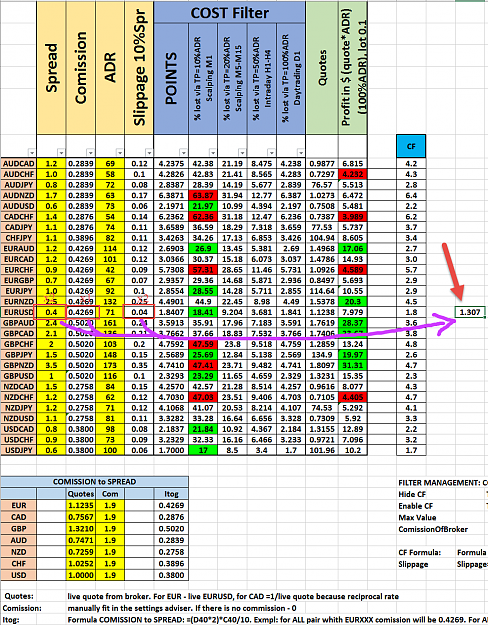Select the red cell showing 57.31
The height and width of the screenshot is (625, 488).
(203, 270)
